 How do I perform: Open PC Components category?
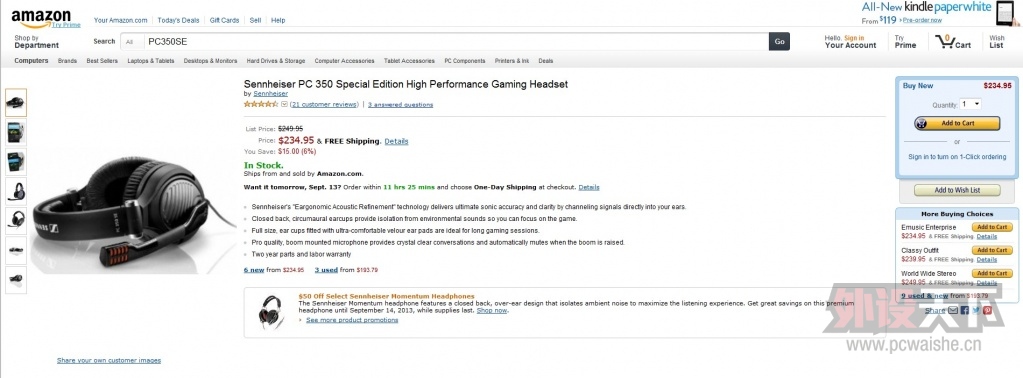[x=465, y=61]
